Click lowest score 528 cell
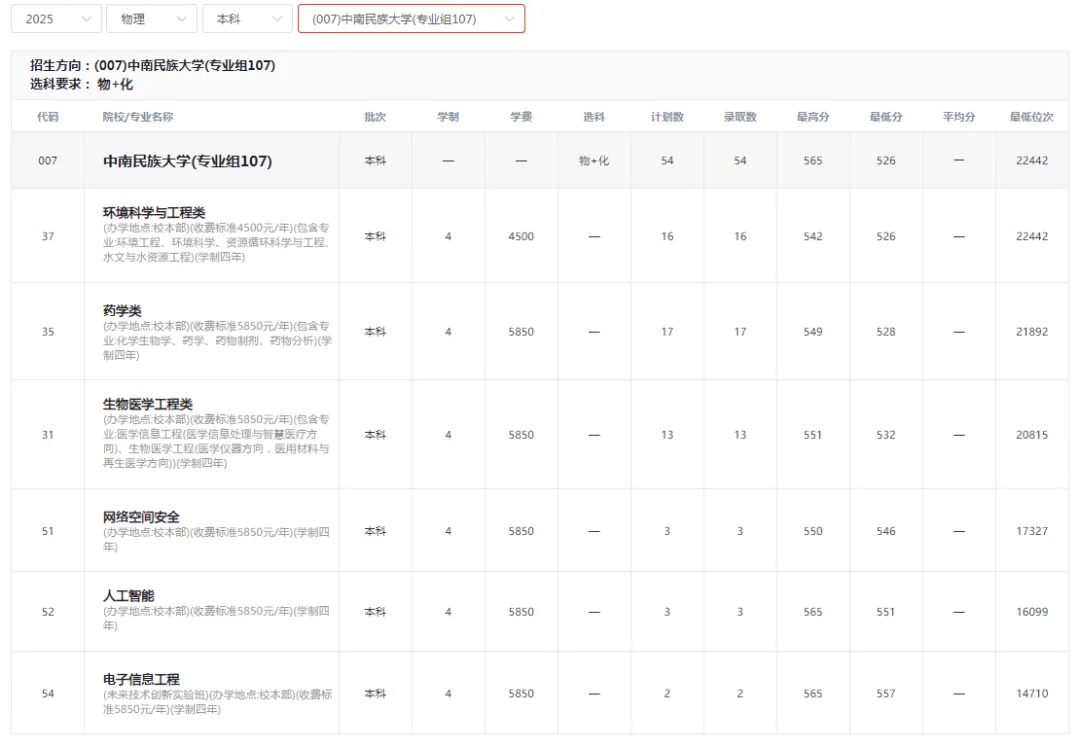Viewport: 1080px width, 747px height. (886, 332)
